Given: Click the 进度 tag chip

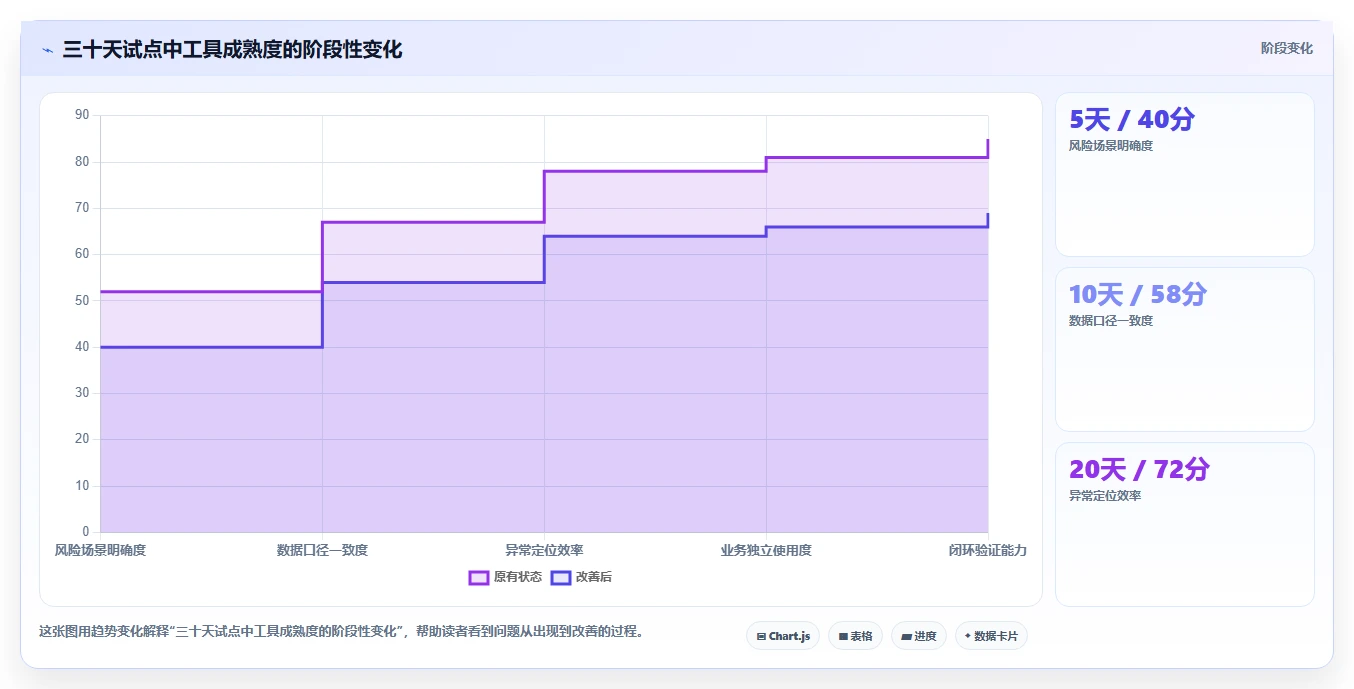Looking at the screenshot, I should [918, 636].
